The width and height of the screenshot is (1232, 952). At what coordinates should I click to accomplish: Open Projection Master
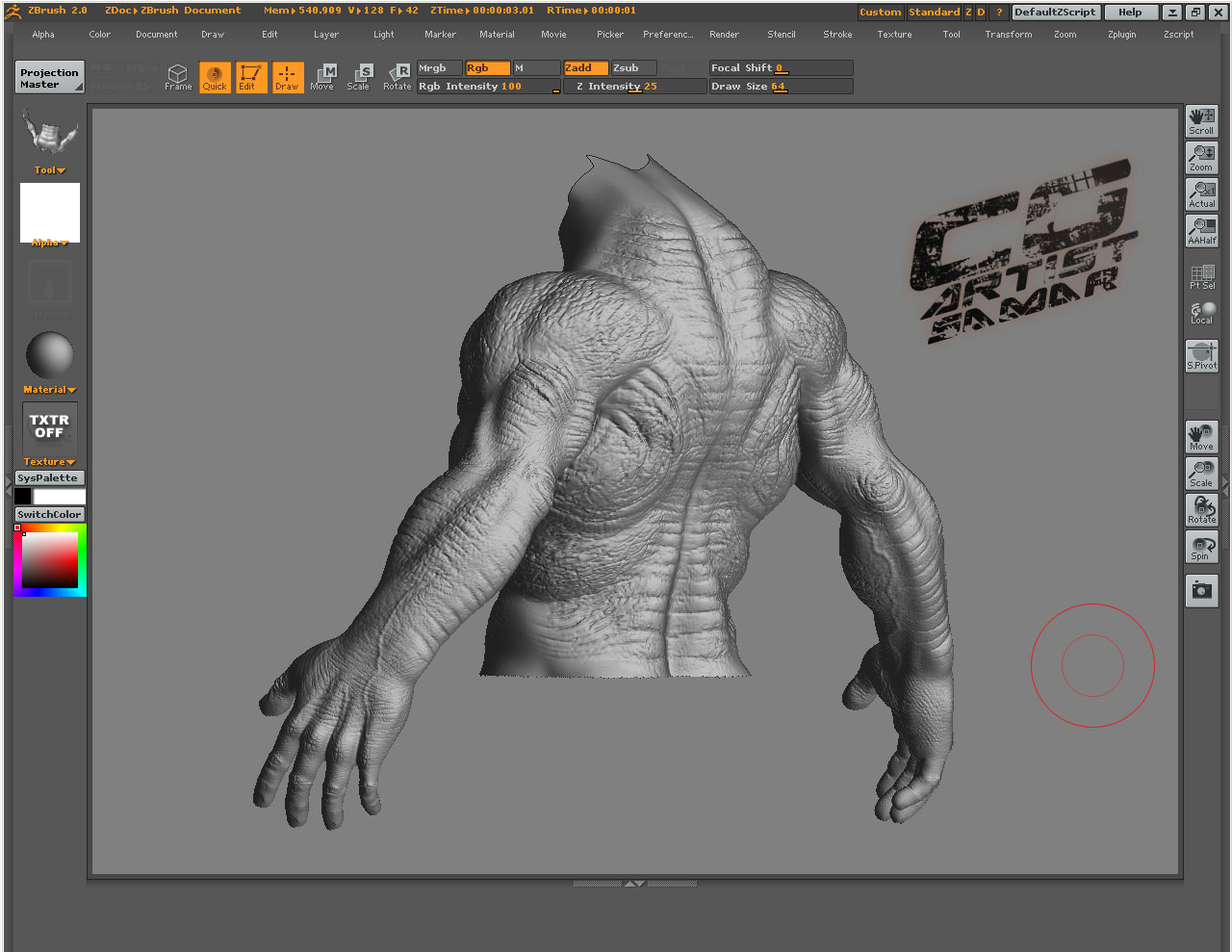click(x=48, y=77)
